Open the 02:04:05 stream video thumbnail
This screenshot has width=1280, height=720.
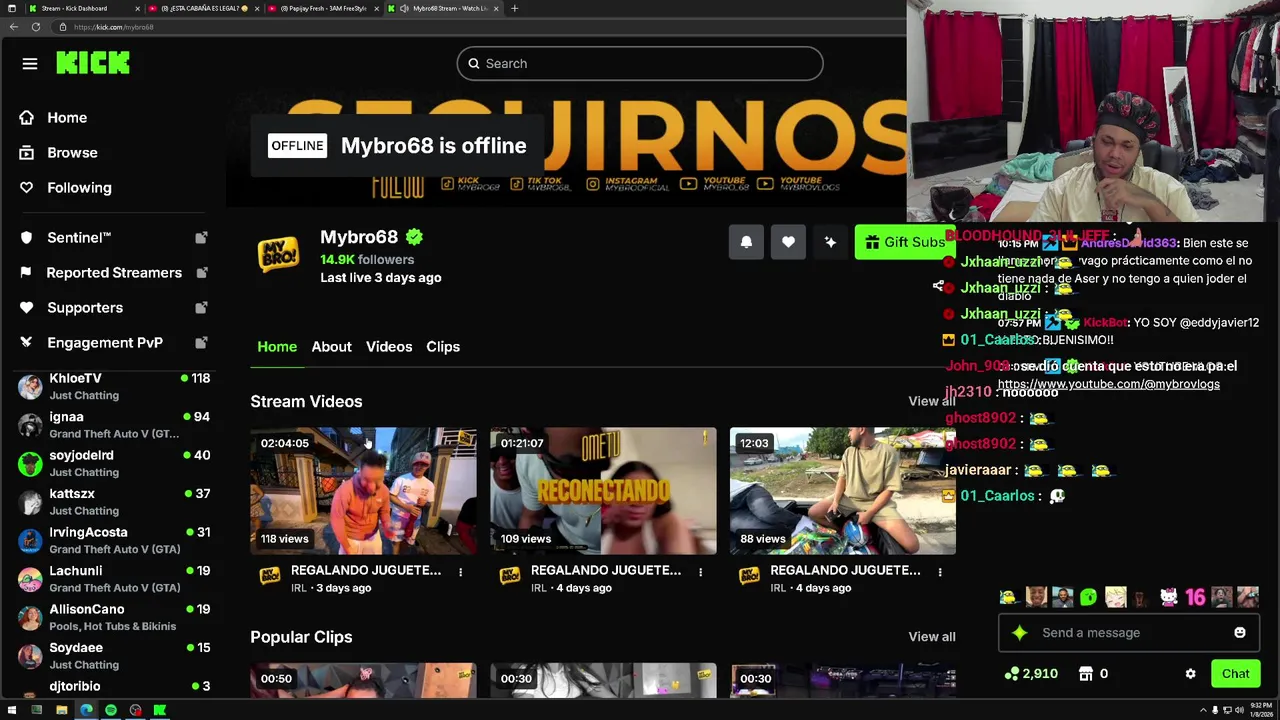click(x=363, y=491)
